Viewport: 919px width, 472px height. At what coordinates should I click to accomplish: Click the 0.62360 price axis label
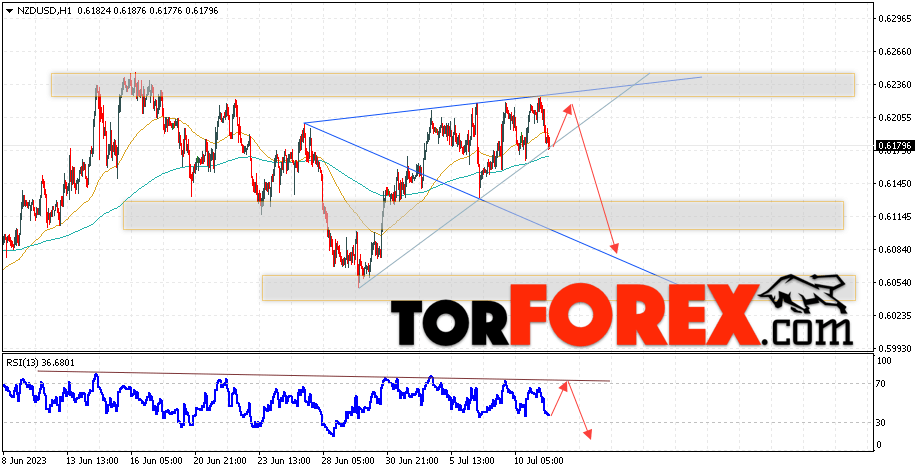tap(894, 85)
